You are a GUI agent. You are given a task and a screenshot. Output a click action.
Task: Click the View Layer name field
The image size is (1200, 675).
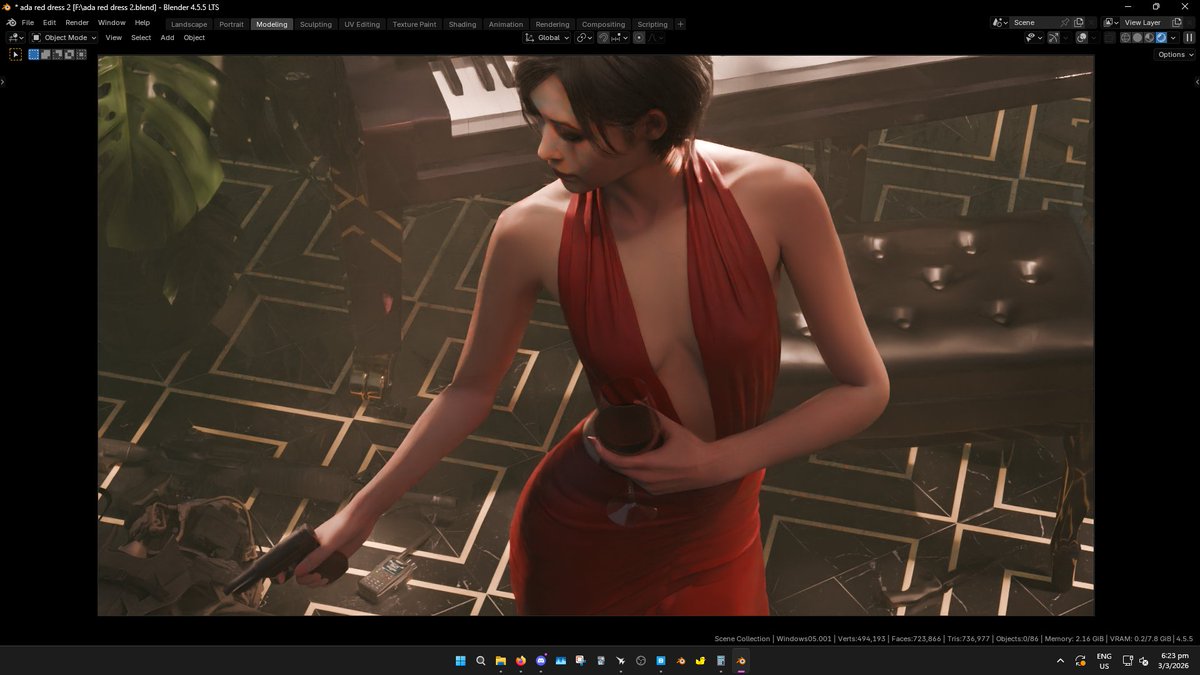(x=1145, y=22)
